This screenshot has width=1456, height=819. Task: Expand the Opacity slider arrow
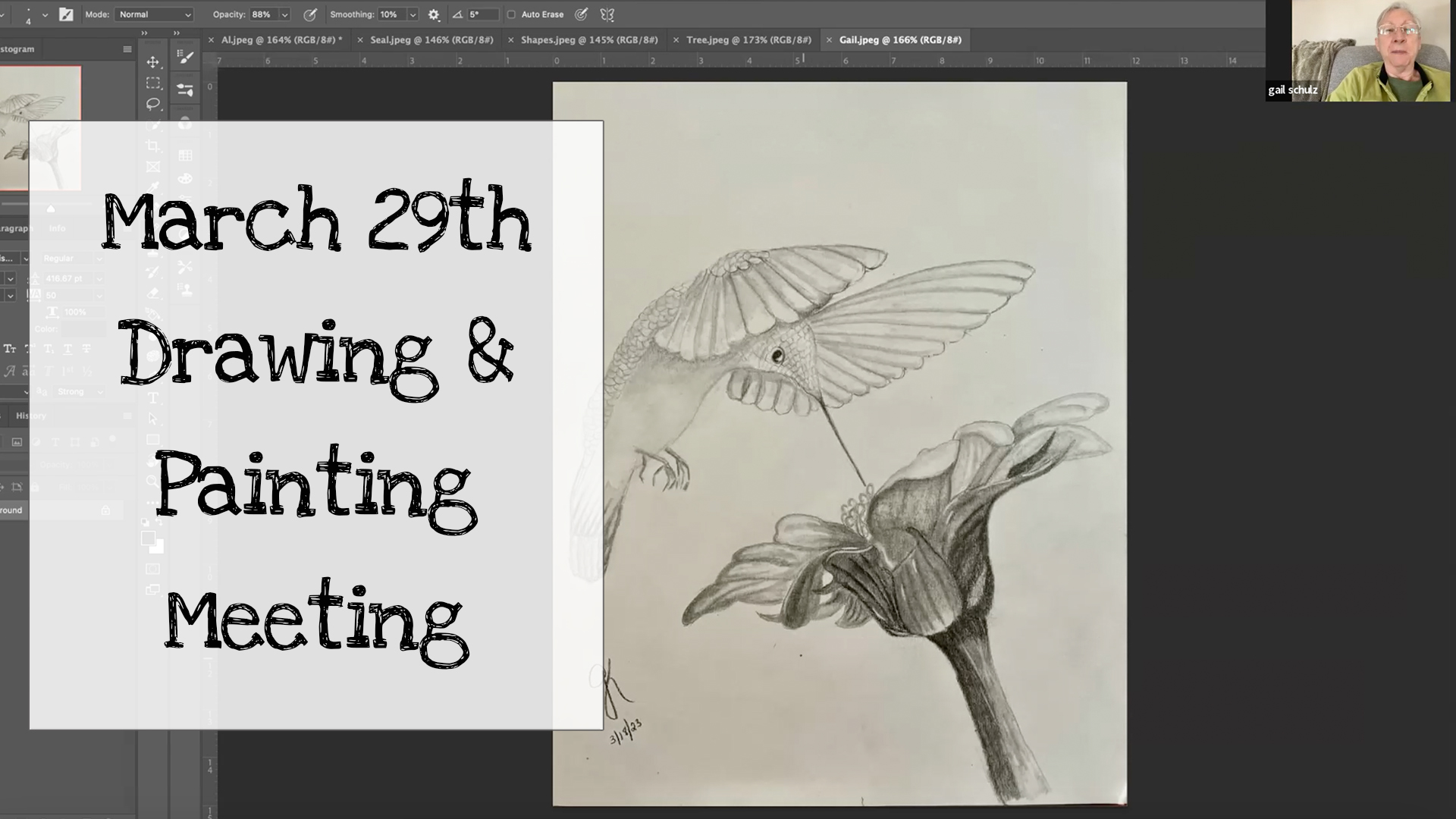click(285, 14)
